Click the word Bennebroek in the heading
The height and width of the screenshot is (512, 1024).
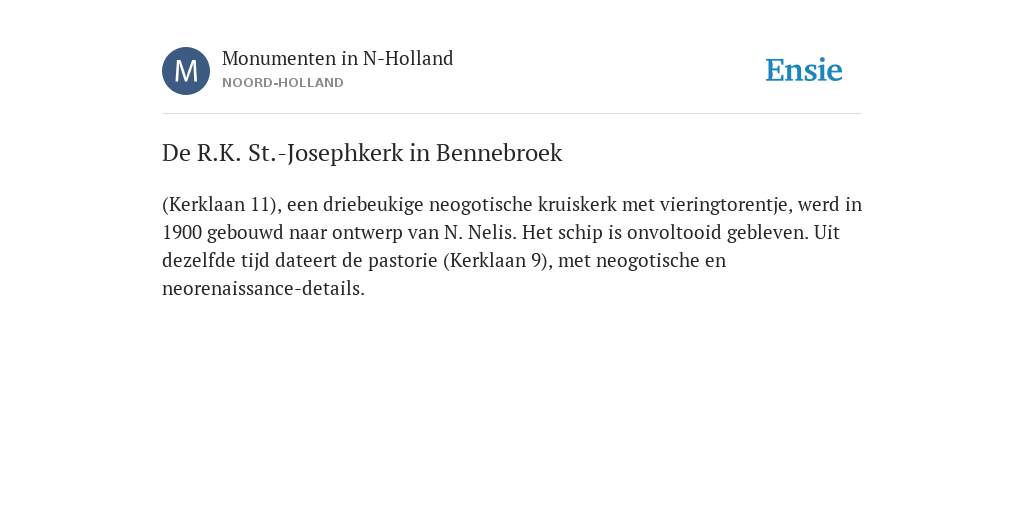pos(499,153)
